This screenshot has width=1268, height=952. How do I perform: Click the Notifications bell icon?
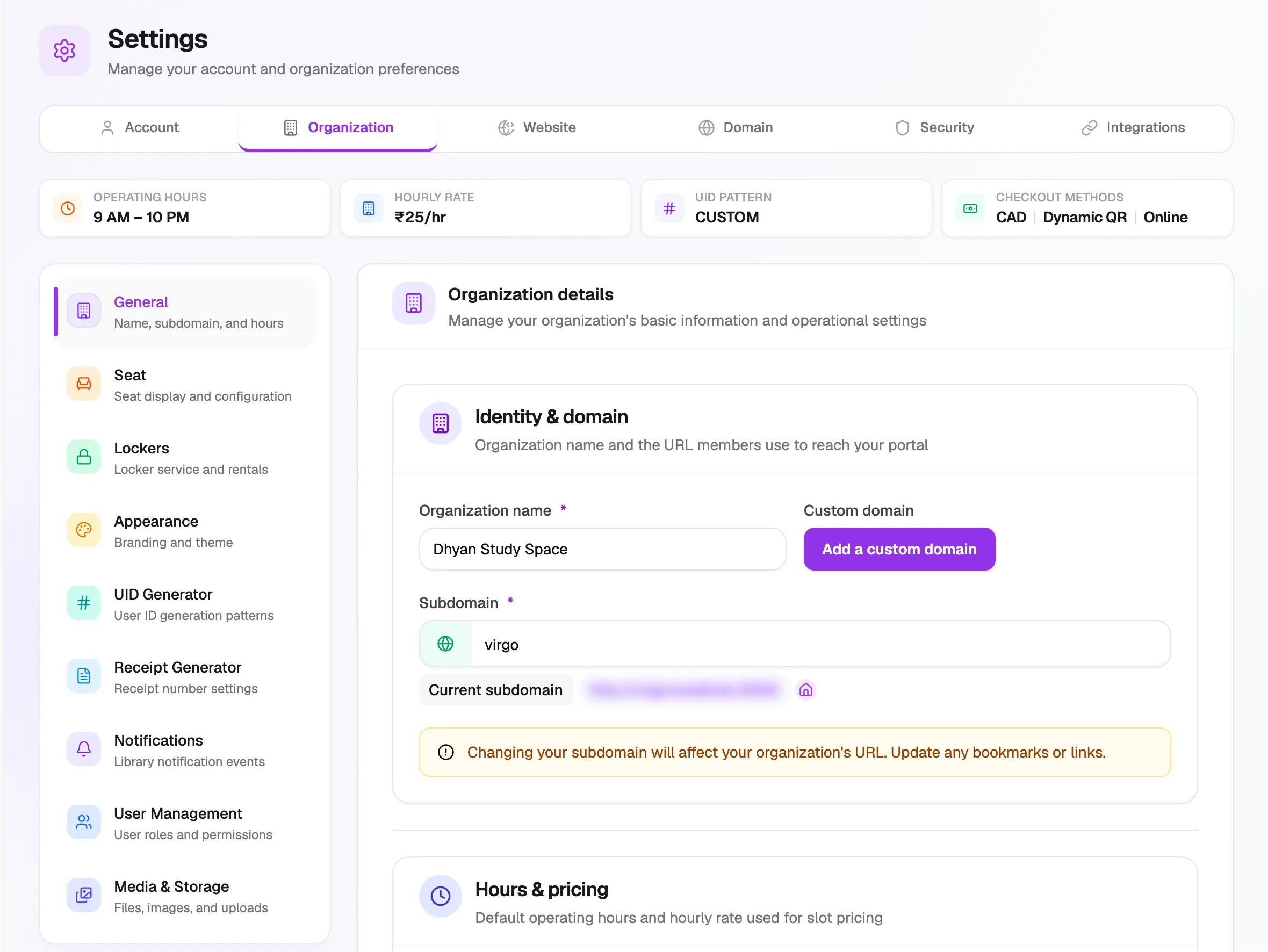[x=84, y=749]
